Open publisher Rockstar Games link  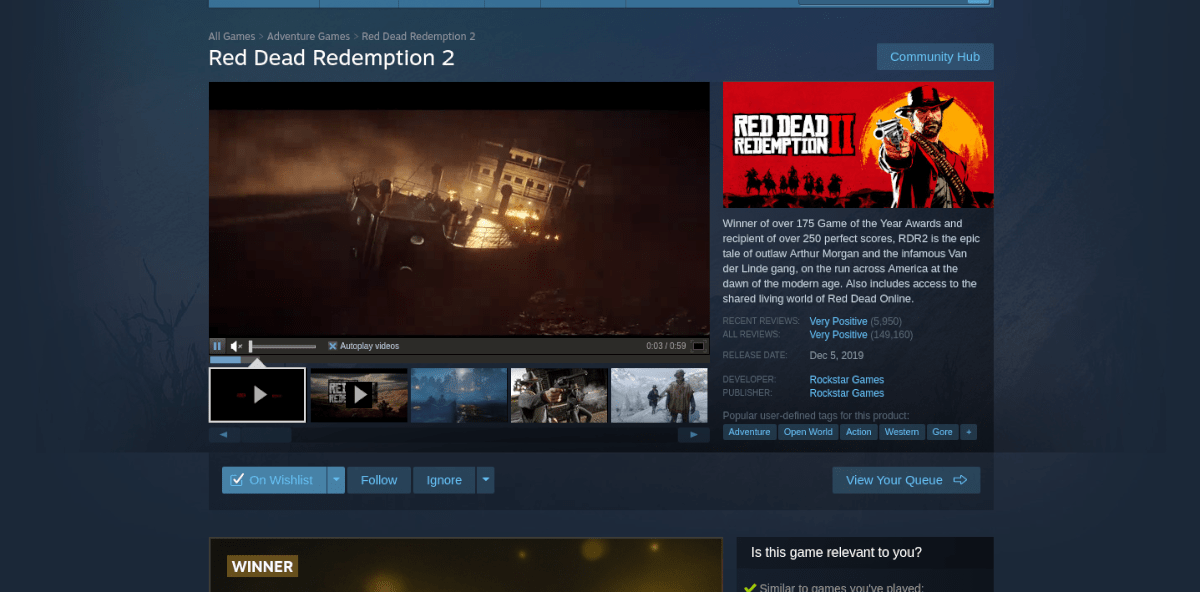(x=847, y=393)
